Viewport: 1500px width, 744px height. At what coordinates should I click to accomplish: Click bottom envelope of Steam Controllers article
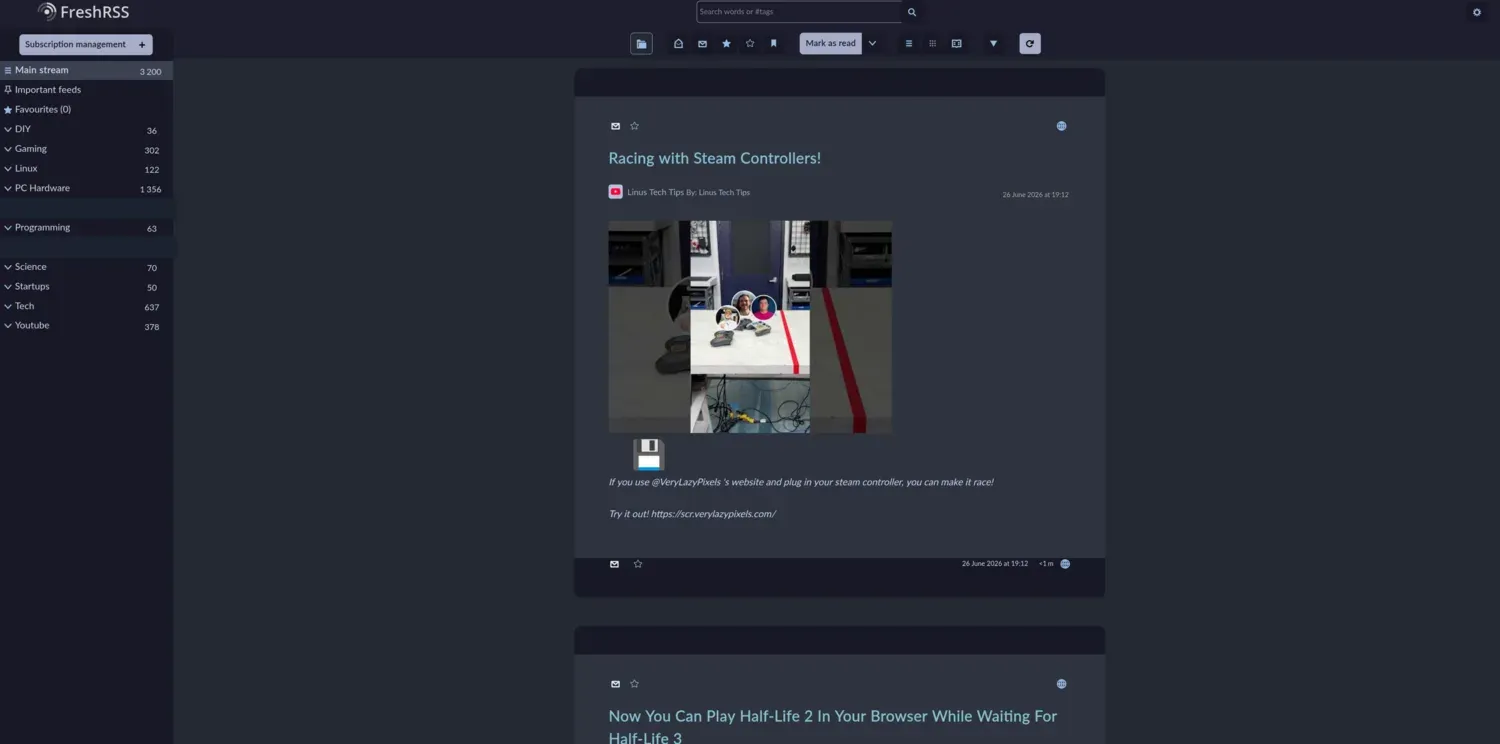(615, 564)
